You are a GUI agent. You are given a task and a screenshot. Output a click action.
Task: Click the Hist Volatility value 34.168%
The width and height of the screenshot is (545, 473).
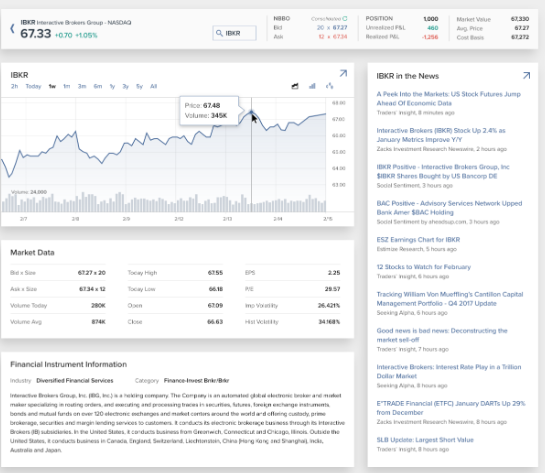tap(329, 322)
